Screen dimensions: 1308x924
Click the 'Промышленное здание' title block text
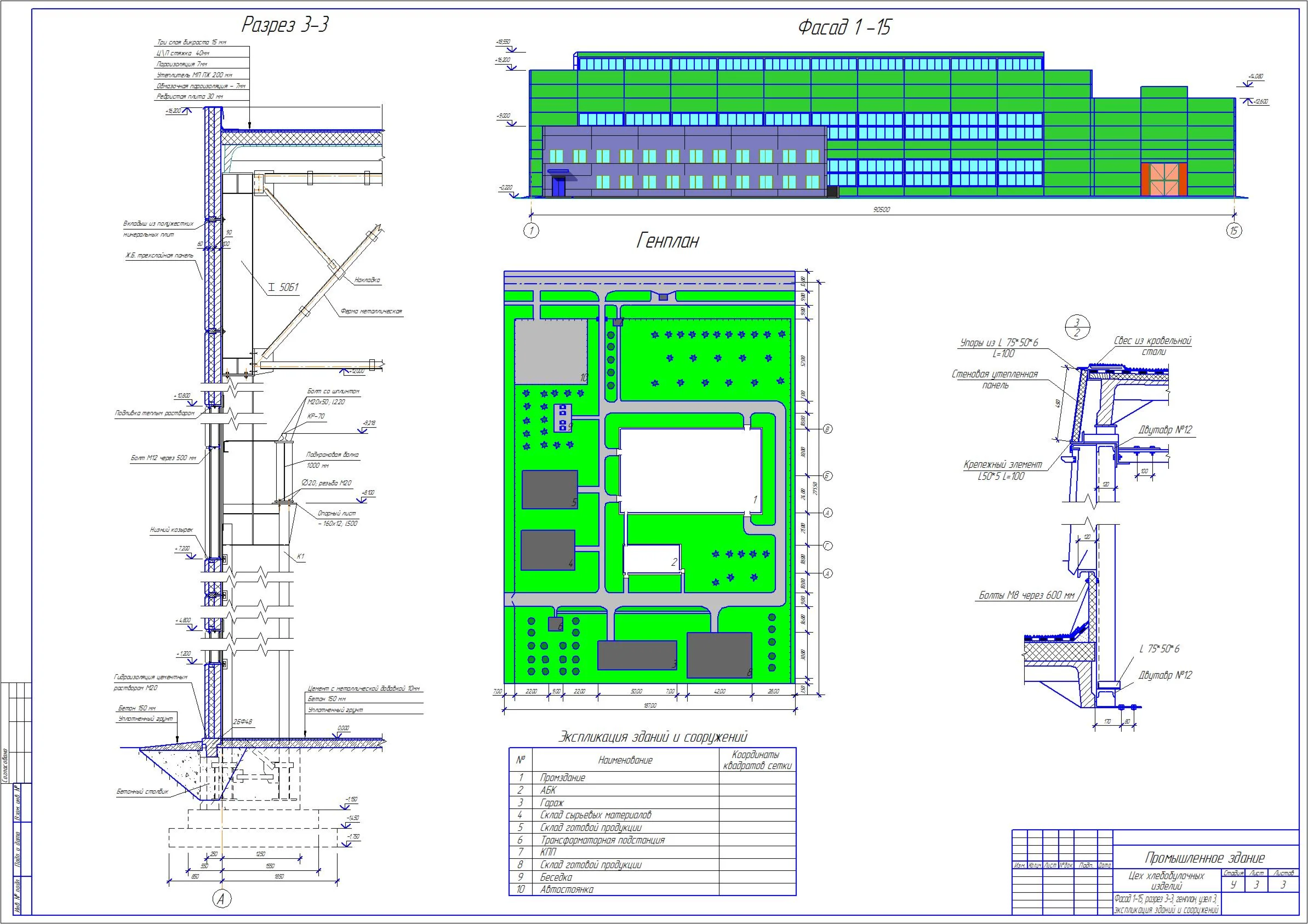point(1204,858)
